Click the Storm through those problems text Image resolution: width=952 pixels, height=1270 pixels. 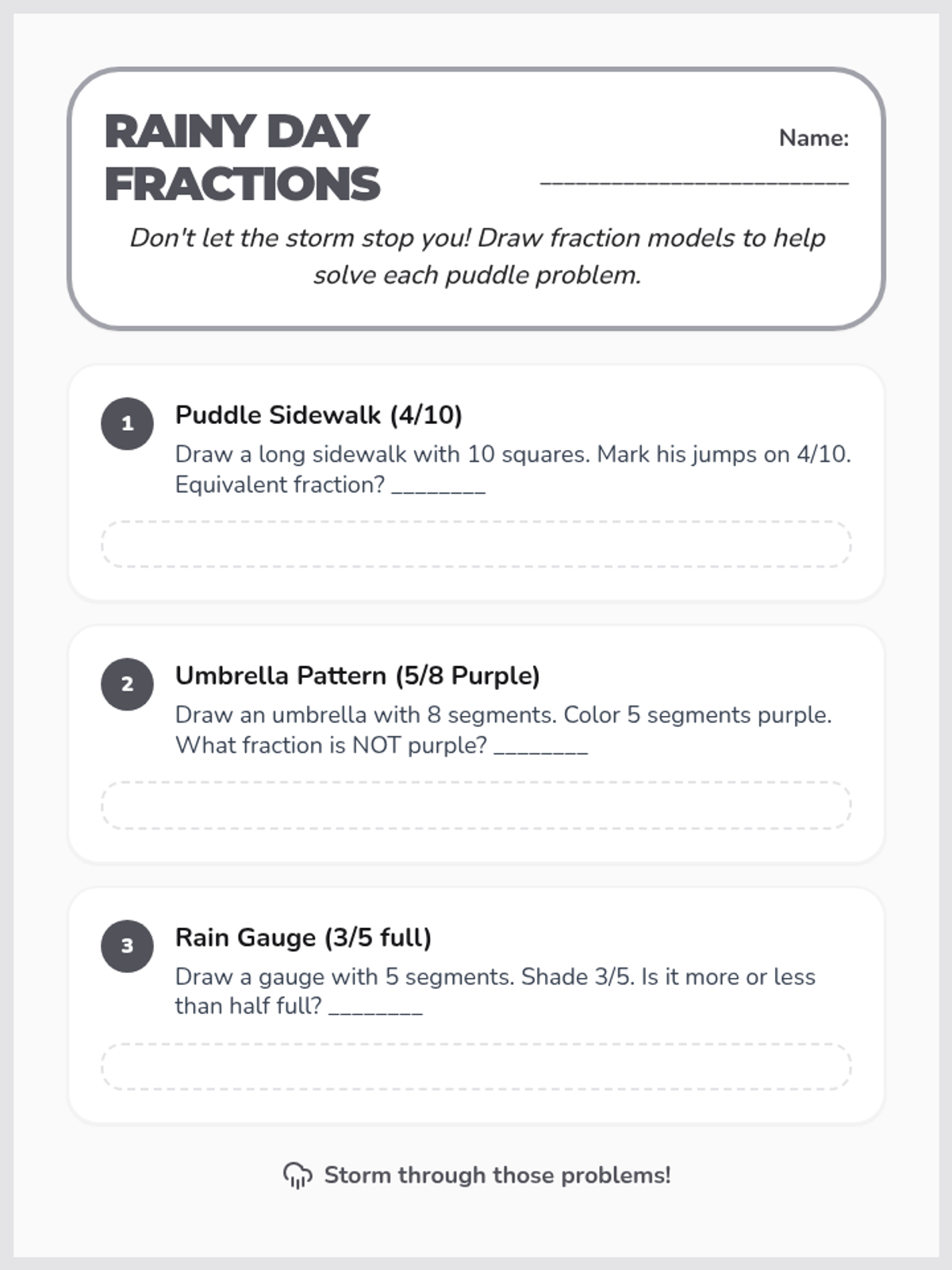click(497, 1176)
